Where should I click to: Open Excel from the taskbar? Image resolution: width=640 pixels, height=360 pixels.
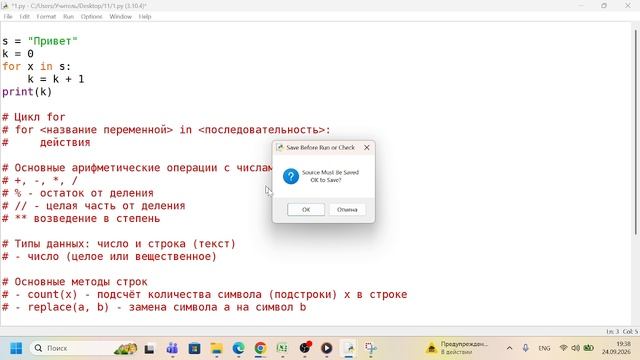click(x=282, y=348)
